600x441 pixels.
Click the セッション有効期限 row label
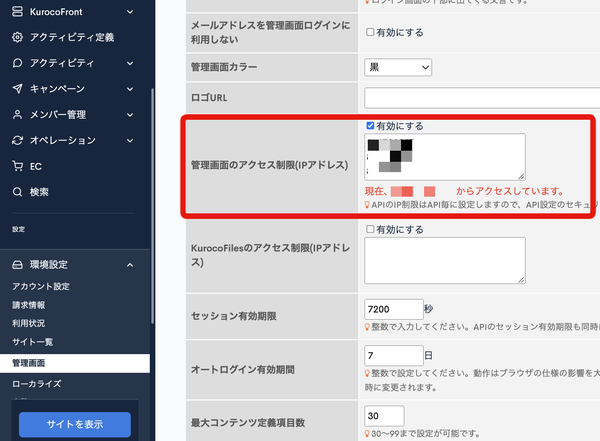[x=233, y=316]
